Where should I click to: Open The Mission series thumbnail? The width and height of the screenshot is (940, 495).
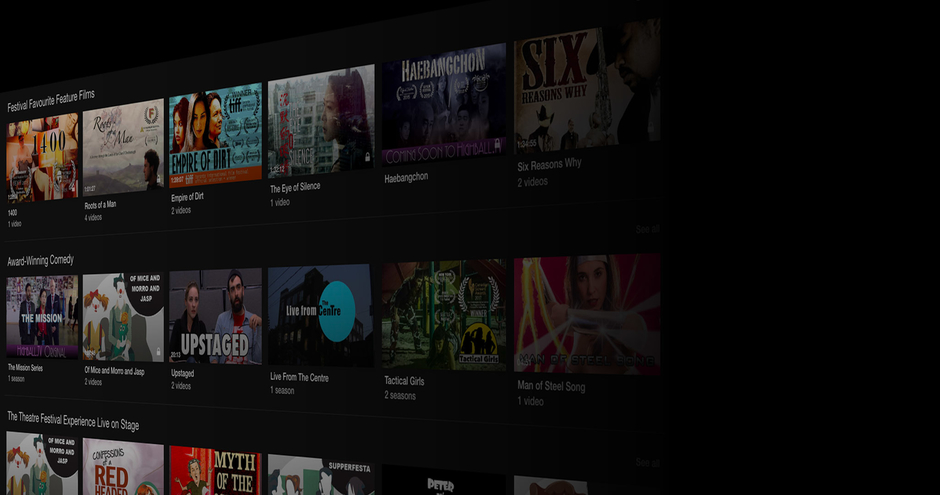pos(43,317)
